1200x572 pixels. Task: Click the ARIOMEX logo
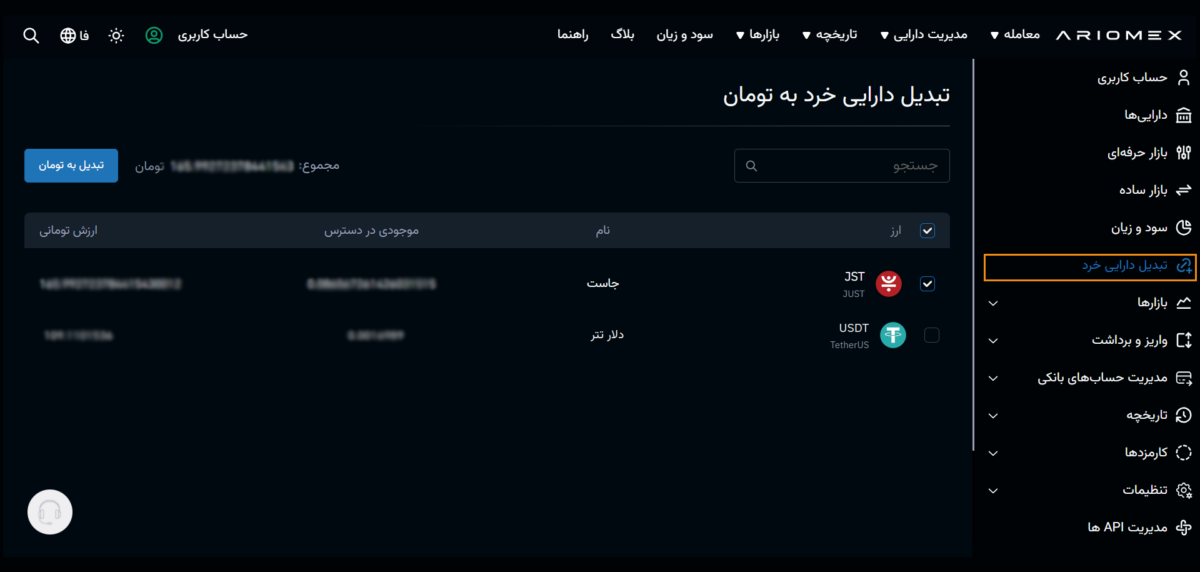pos(1118,35)
